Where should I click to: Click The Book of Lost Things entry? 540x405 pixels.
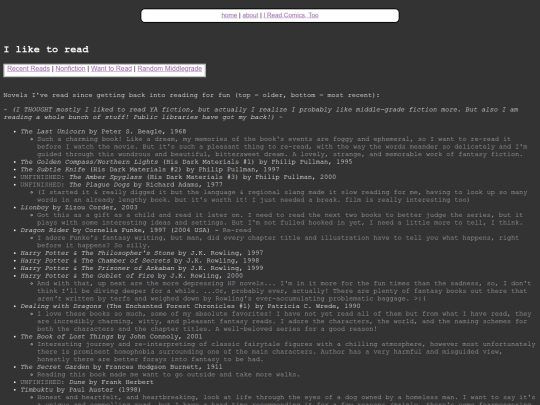click(x=111, y=336)
